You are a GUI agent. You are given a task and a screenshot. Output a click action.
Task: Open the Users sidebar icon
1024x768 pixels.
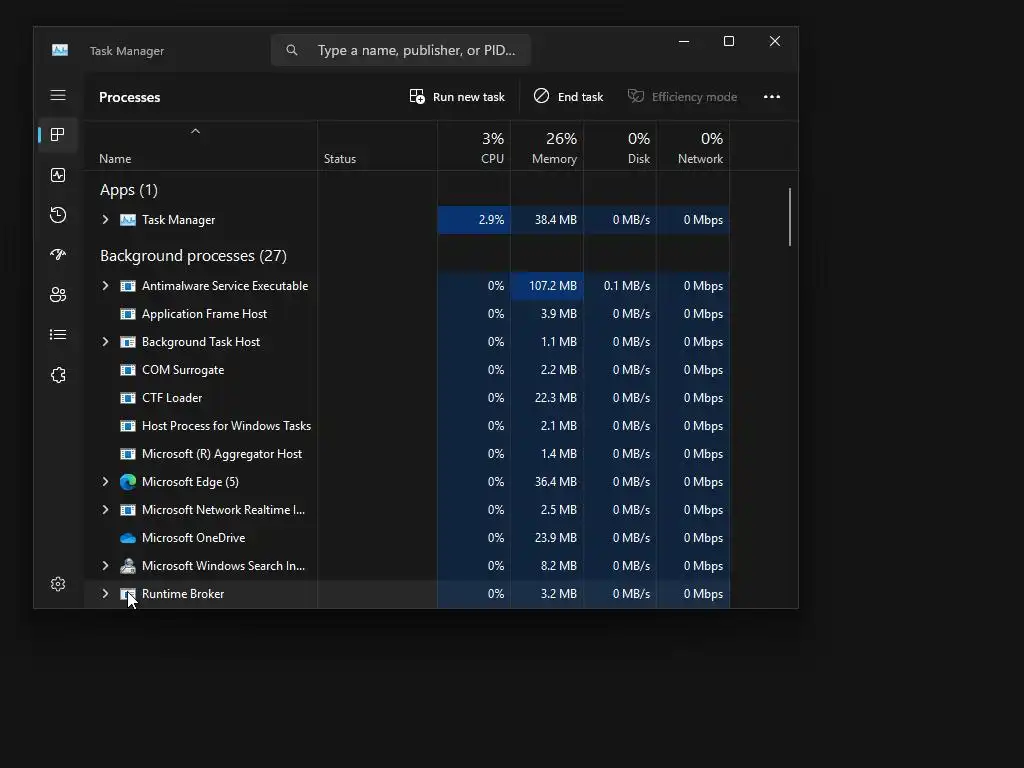click(x=58, y=295)
